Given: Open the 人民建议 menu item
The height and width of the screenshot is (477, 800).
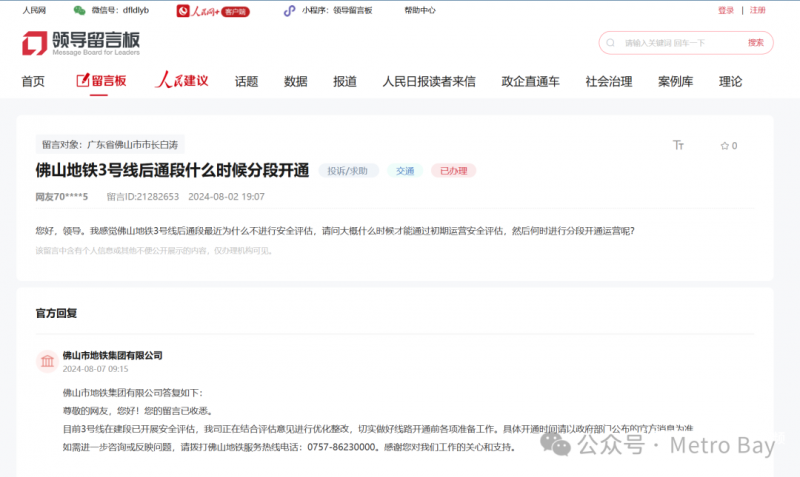Looking at the screenshot, I should coord(181,82).
